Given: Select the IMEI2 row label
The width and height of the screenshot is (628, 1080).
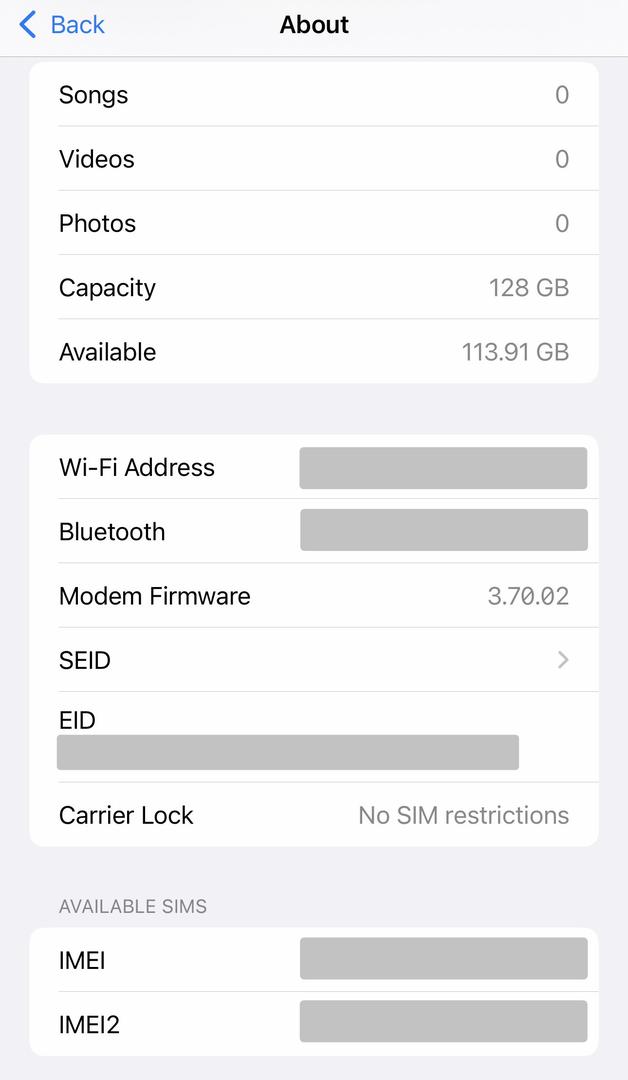Looking at the screenshot, I should coord(89,1024).
